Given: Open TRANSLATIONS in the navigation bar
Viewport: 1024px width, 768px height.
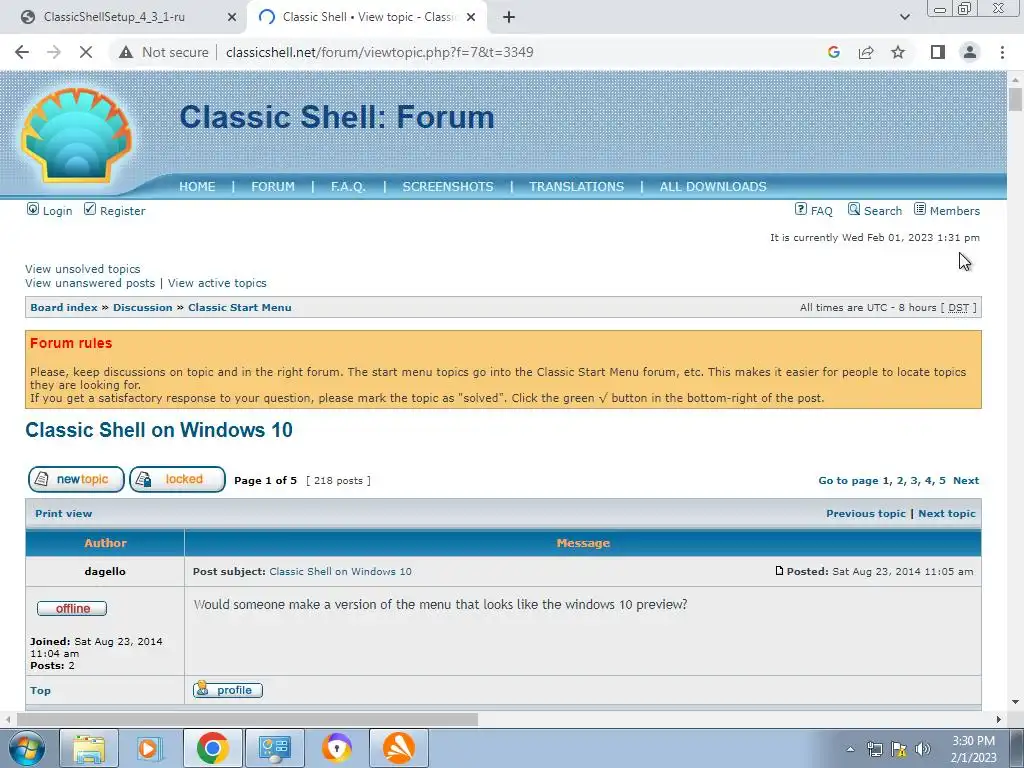Looking at the screenshot, I should click(577, 187).
